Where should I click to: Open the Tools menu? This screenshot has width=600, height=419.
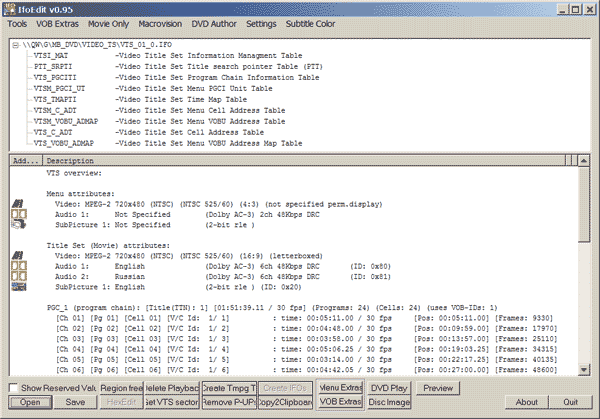pos(17,24)
